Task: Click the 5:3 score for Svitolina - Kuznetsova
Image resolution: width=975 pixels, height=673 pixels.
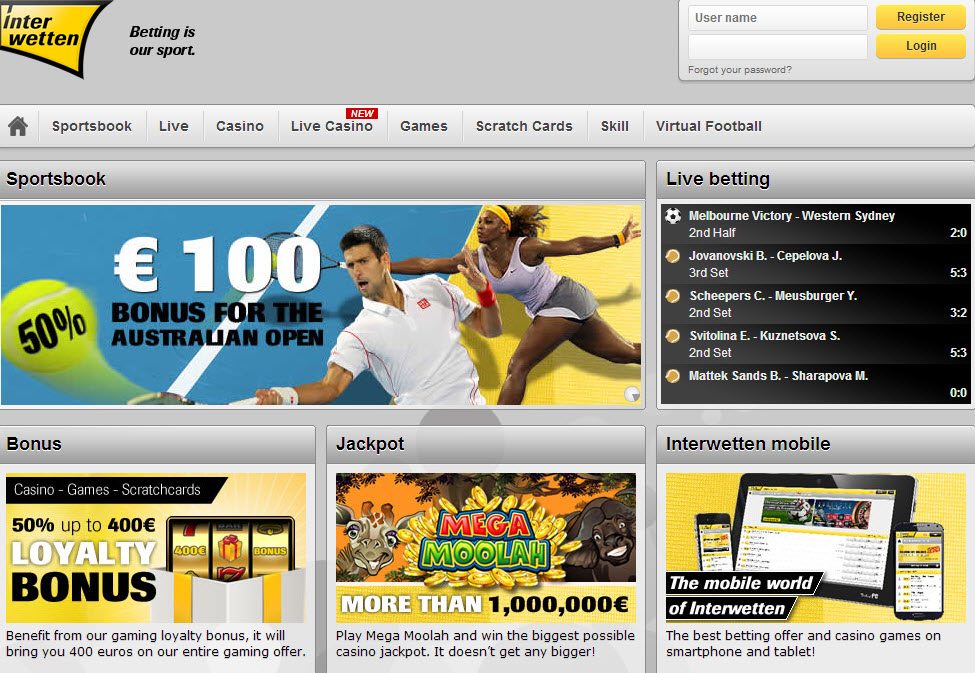Action: click(x=958, y=353)
